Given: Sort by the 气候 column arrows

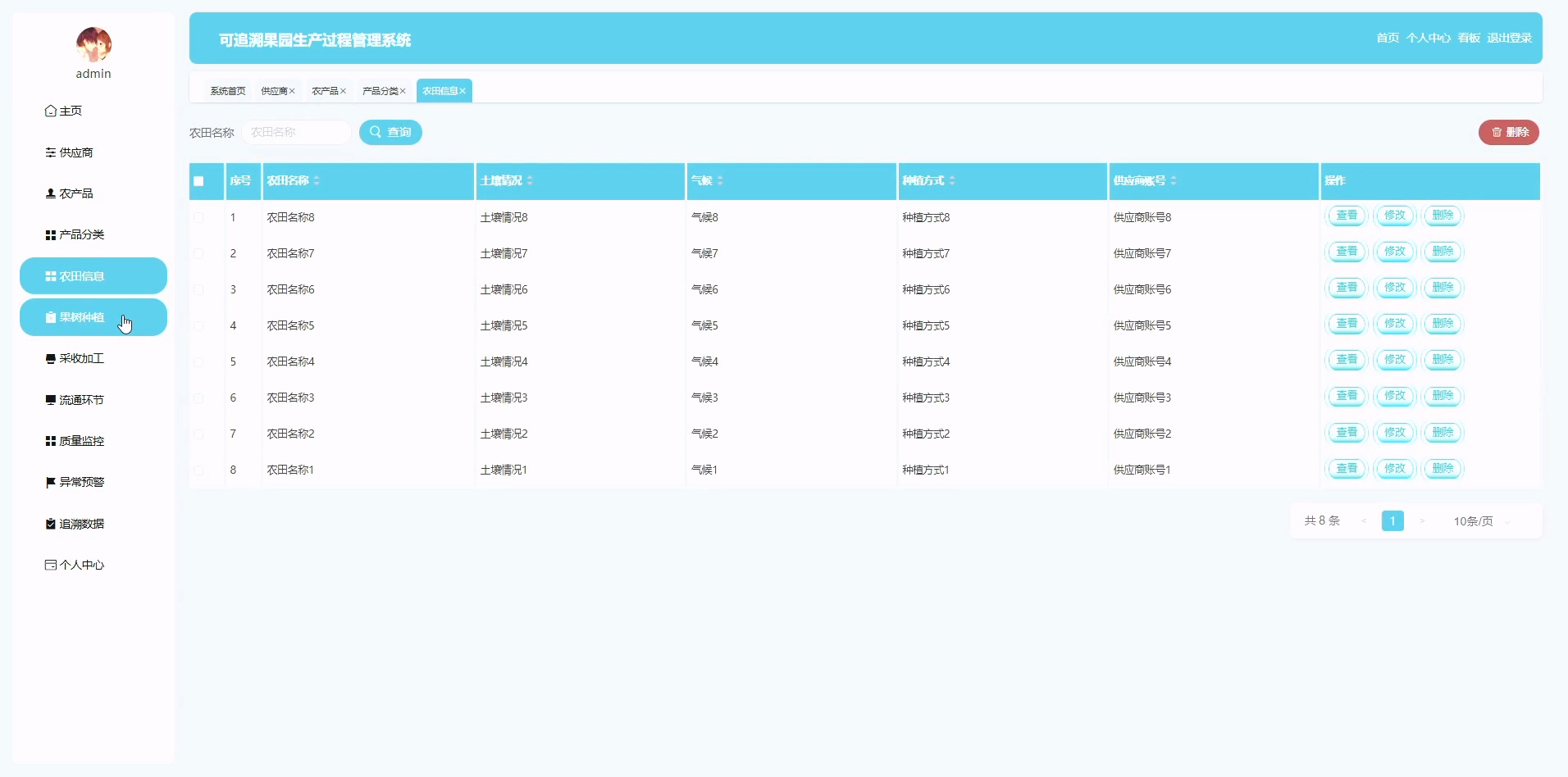Looking at the screenshot, I should pos(720,180).
